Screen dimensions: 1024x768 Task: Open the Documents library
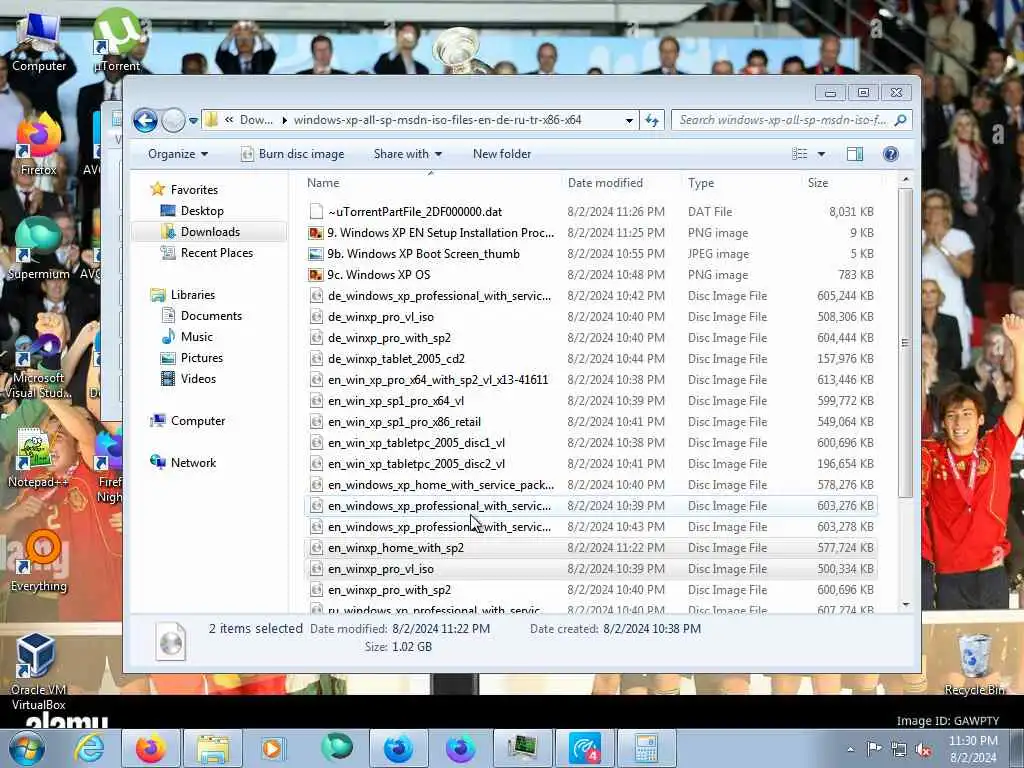pyautogui.click(x=211, y=316)
